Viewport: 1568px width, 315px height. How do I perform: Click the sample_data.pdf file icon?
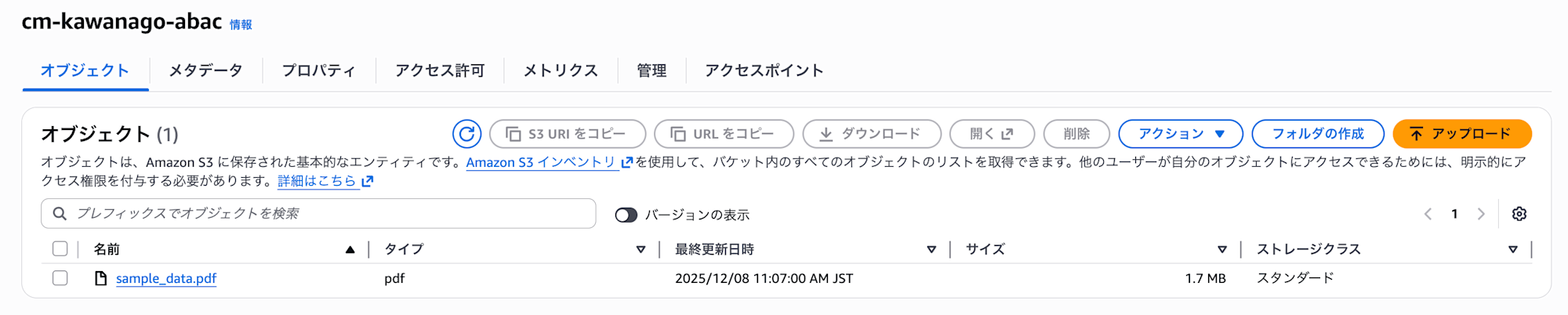coord(100,278)
